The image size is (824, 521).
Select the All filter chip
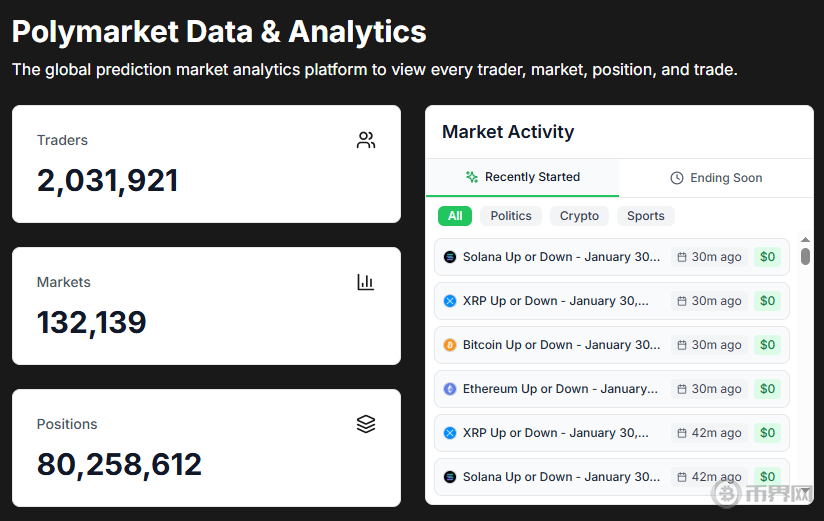point(455,216)
